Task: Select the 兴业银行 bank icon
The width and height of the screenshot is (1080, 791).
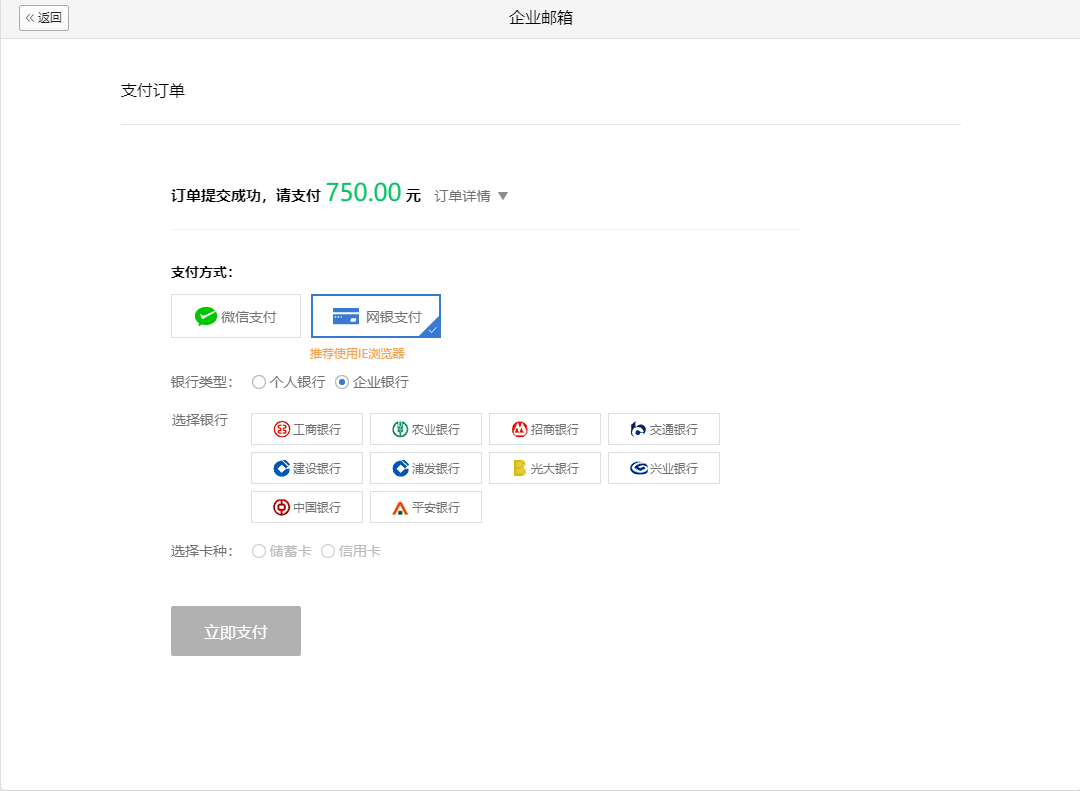Action: 663,467
